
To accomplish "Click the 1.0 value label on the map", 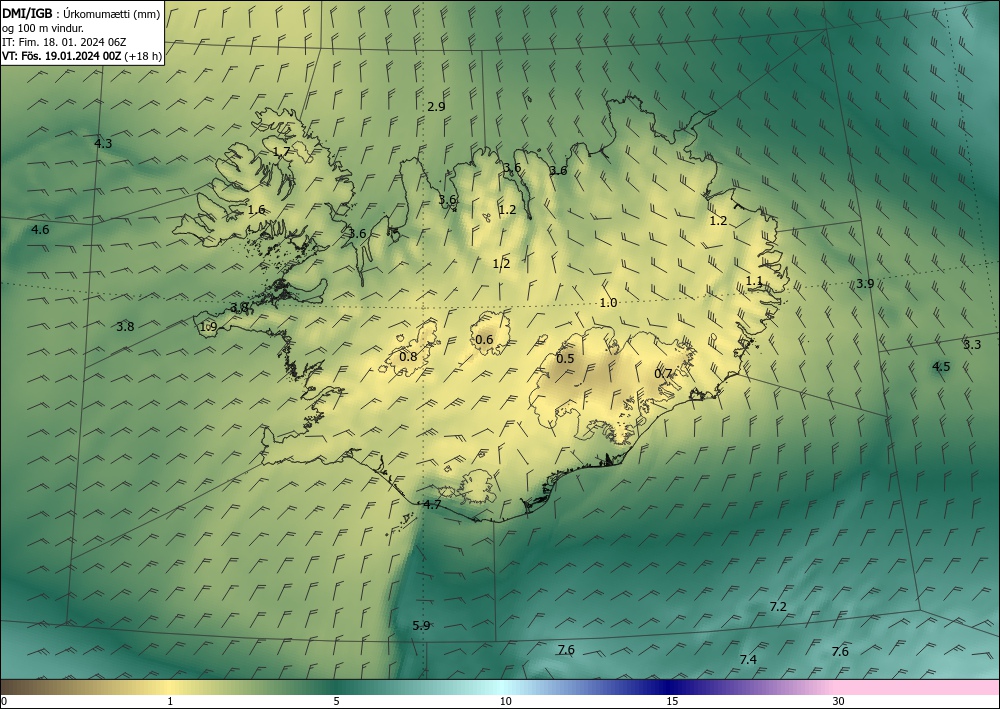I will [608, 303].
